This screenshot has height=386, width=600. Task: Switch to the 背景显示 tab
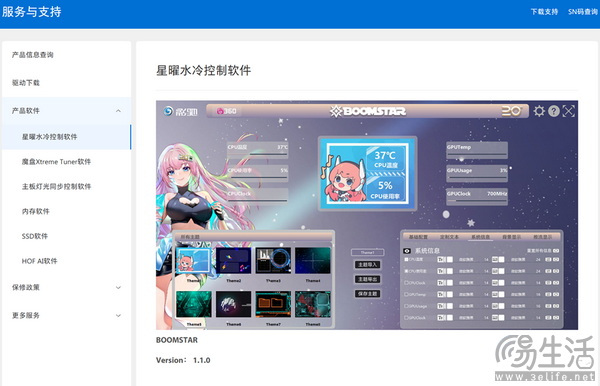[511, 237]
